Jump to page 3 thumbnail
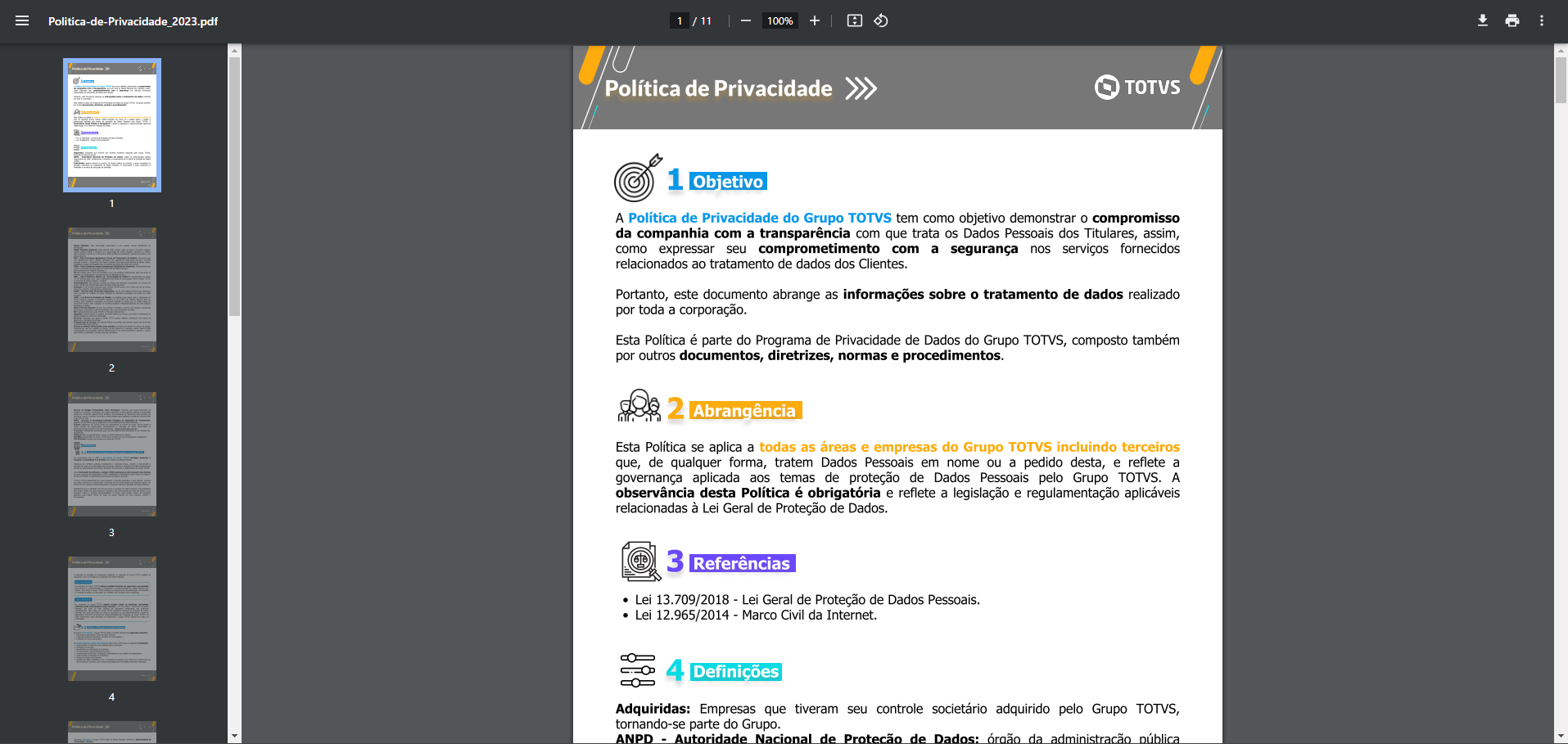This screenshot has height=744, width=1568. coord(112,454)
